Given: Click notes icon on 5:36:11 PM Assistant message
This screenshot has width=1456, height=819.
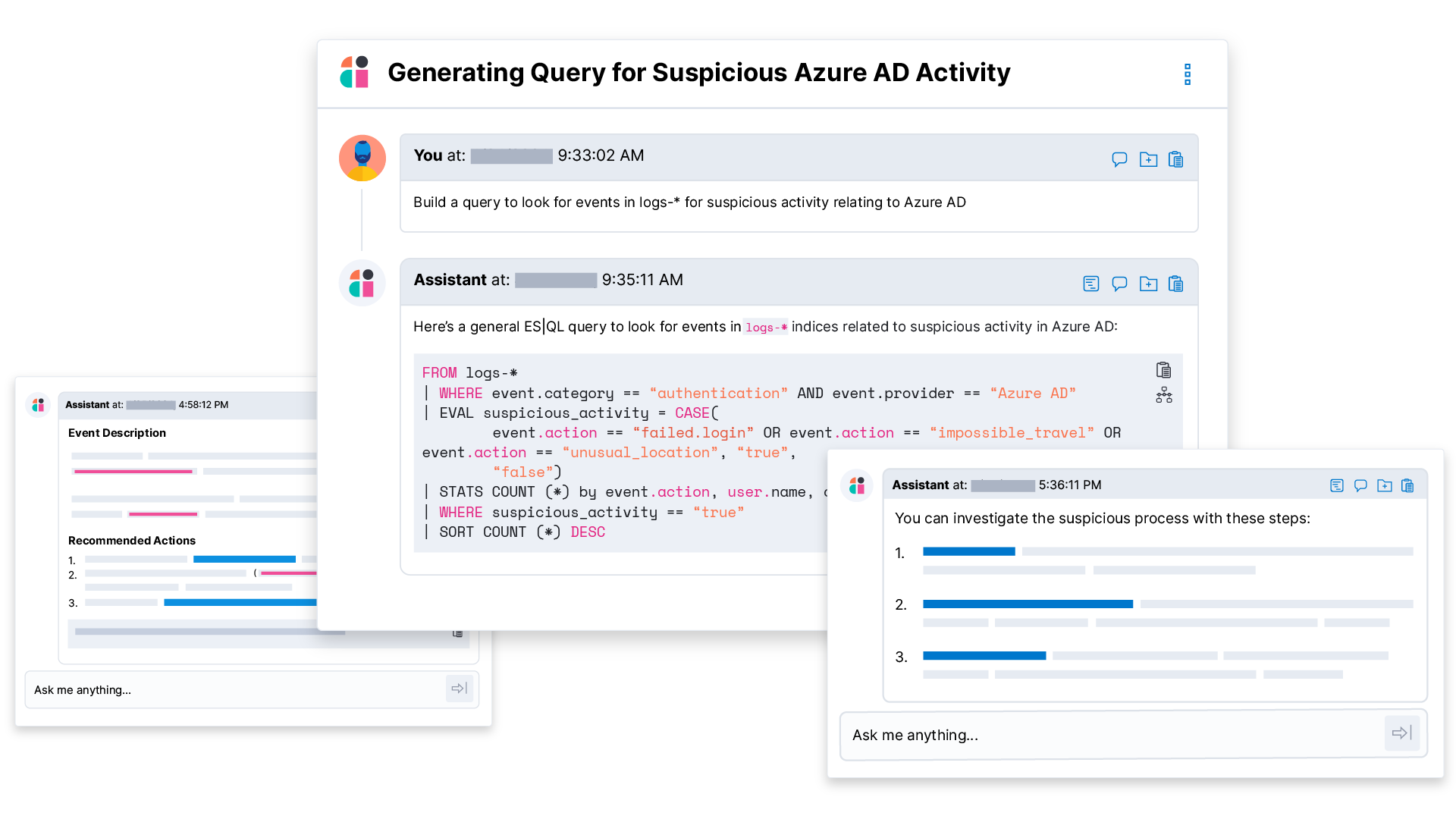Looking at the screenshot, I should pos(1337,485).
